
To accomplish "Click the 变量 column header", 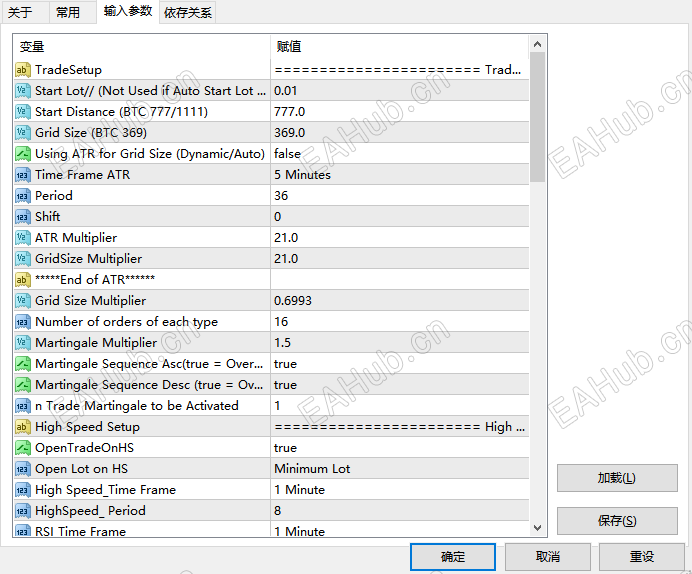I will click(x=142, y=46).
